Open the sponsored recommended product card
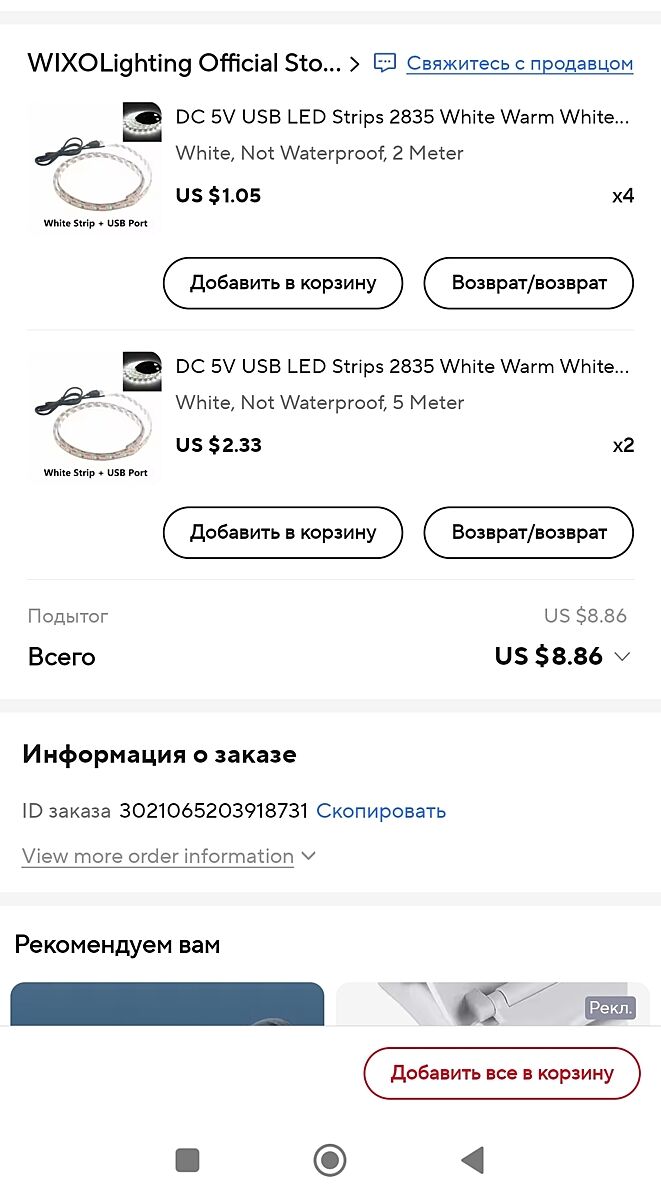 pos(480,1004)
